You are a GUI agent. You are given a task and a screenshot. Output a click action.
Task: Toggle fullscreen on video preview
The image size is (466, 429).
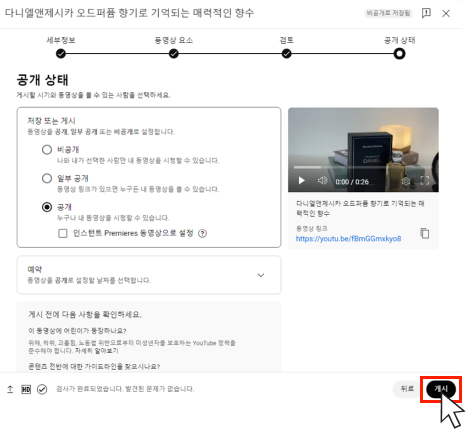click(425, 181)
